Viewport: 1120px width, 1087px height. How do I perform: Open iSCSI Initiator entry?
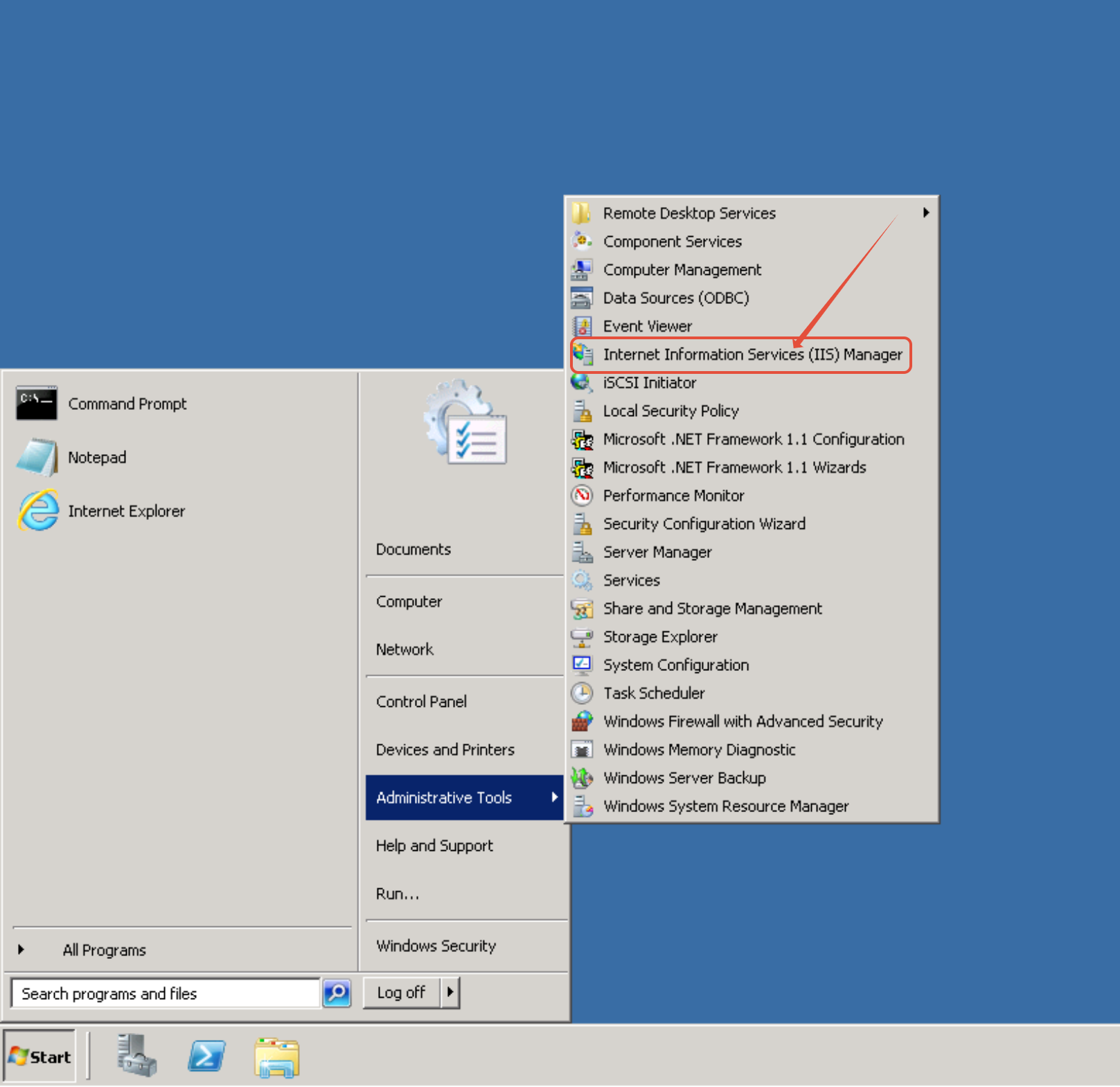coord(752,382)
